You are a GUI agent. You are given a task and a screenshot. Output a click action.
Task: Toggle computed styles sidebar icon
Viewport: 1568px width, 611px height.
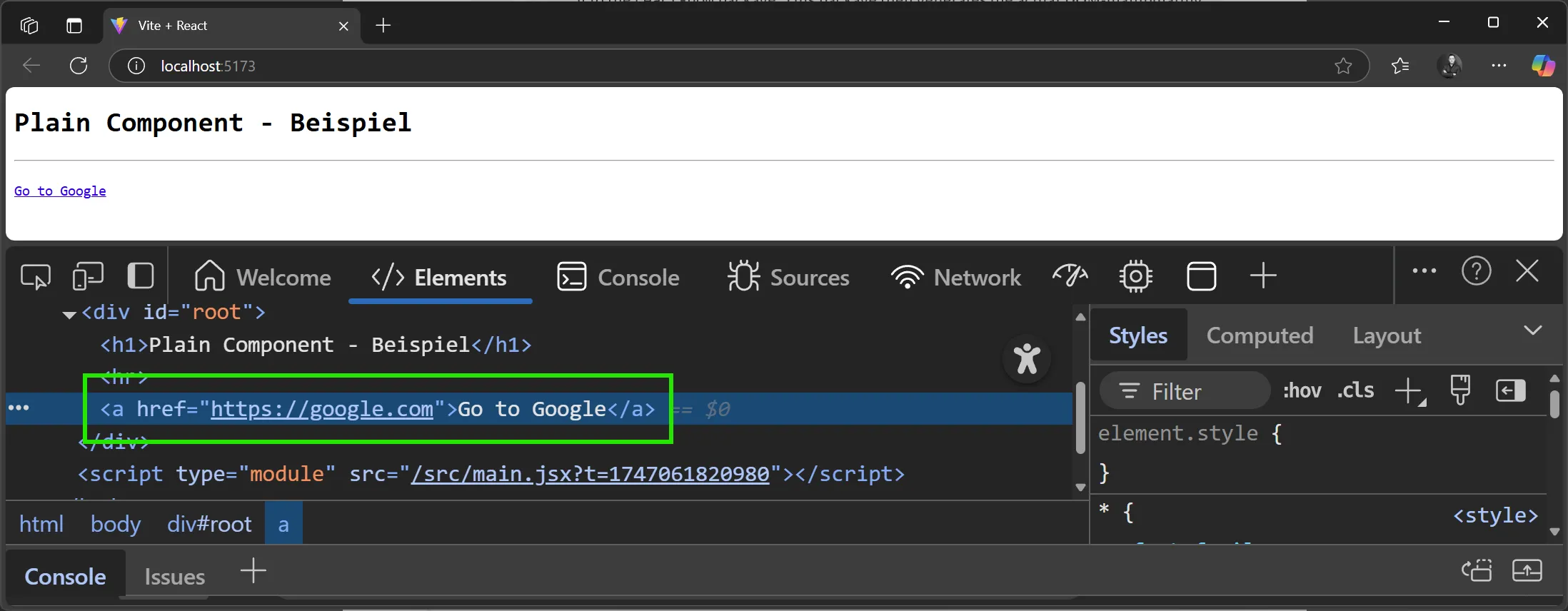(x=1510, y=390)
